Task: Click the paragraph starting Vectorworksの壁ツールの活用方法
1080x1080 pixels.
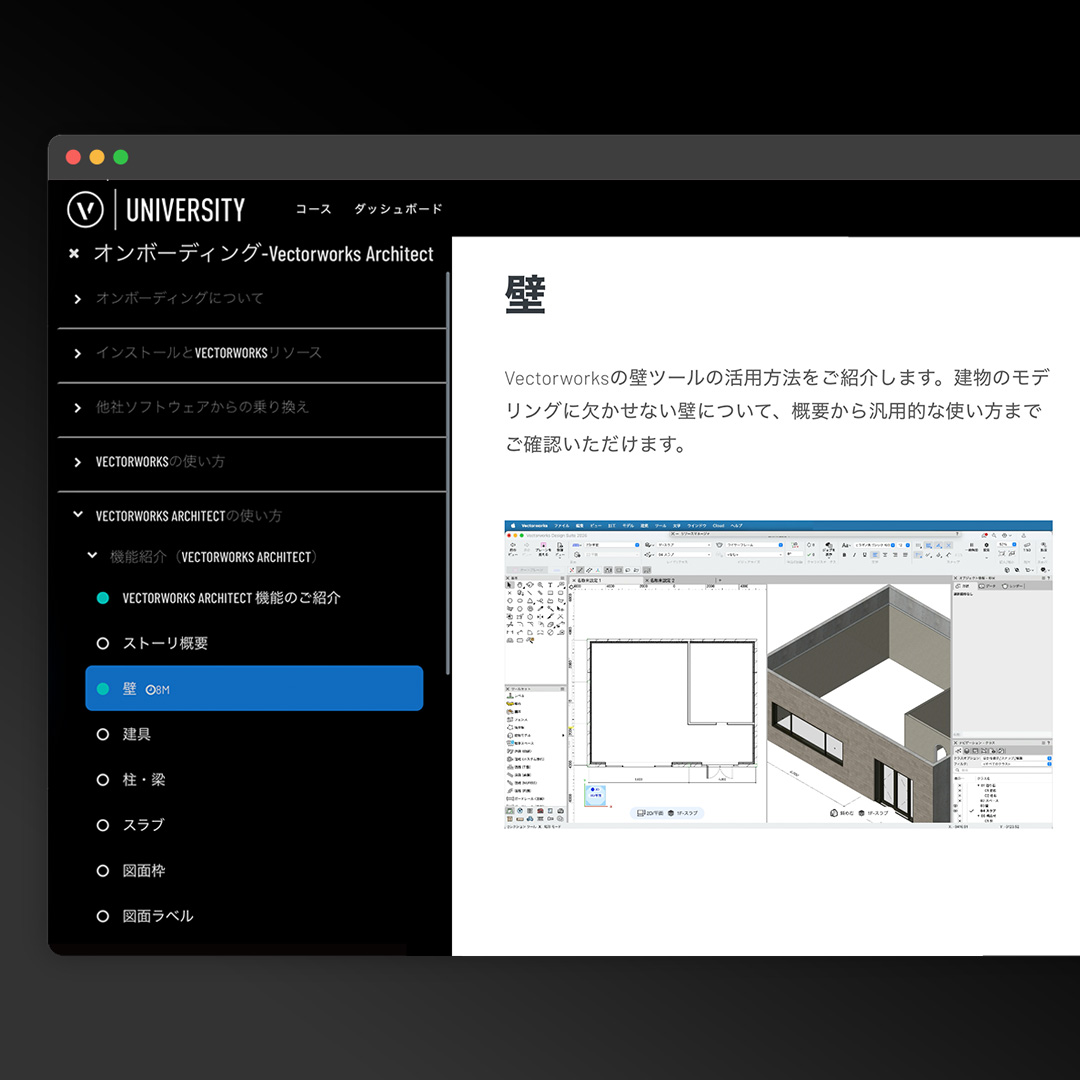Action: click(777, 411)
